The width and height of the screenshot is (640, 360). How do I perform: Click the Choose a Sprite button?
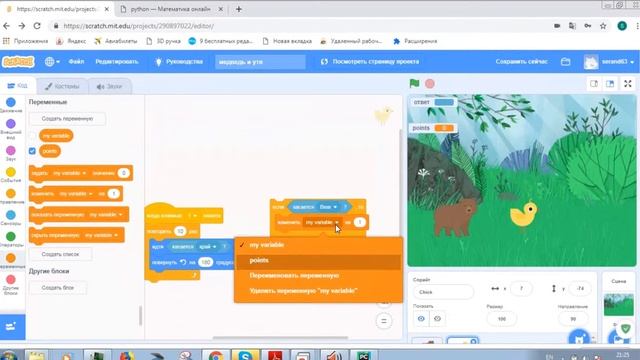point(579,338)
